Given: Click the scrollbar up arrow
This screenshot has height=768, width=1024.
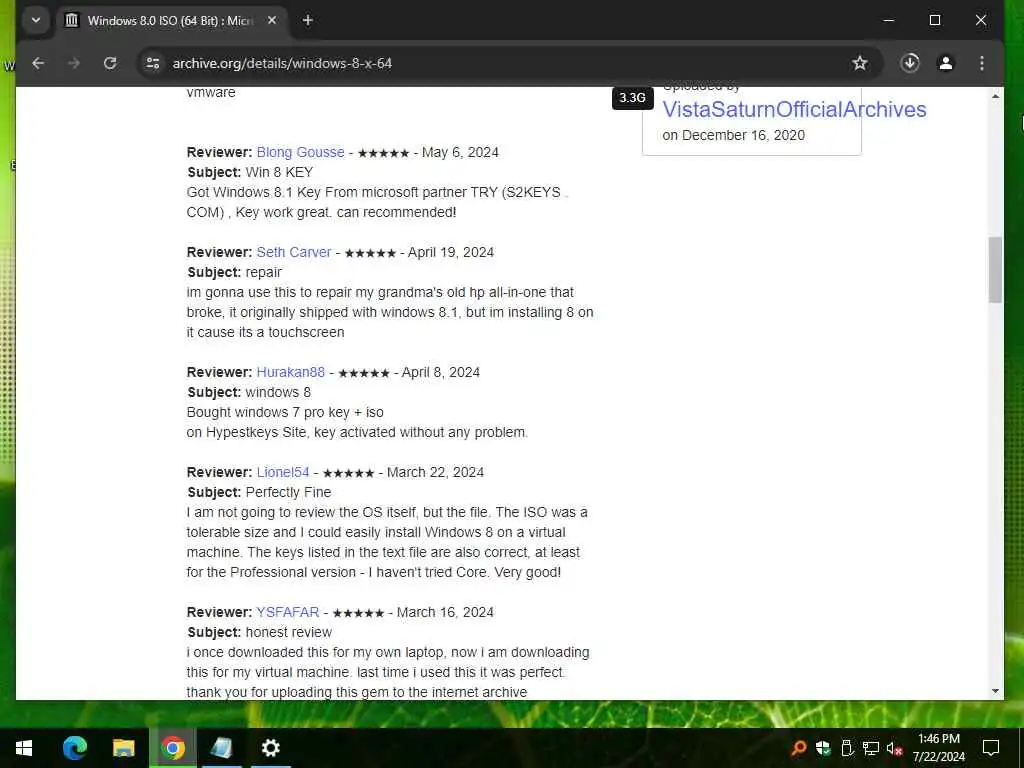Looking at the screenshot, I should click(x=995, y=96).
